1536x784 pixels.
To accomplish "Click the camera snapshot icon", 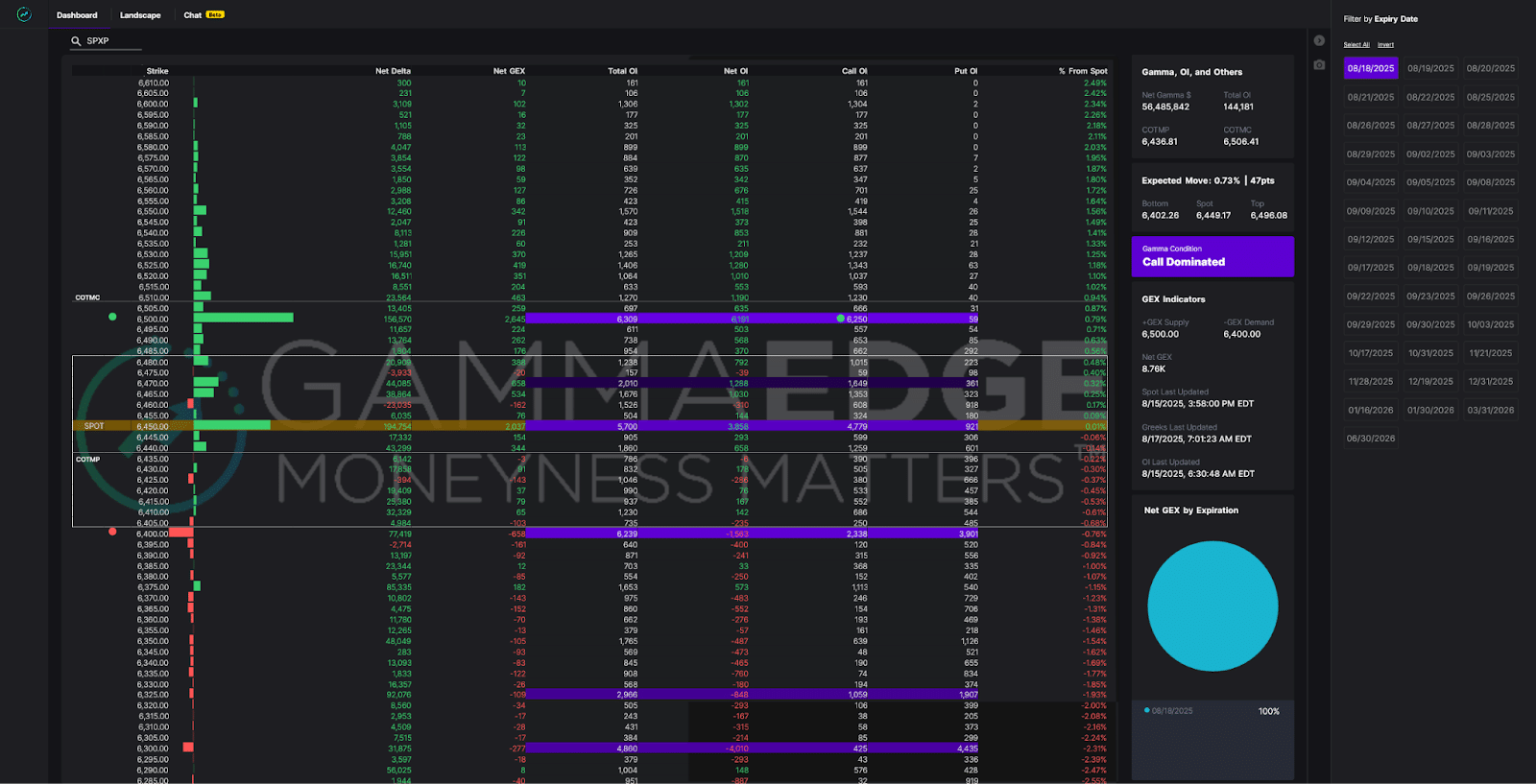I will point(1319,64).
